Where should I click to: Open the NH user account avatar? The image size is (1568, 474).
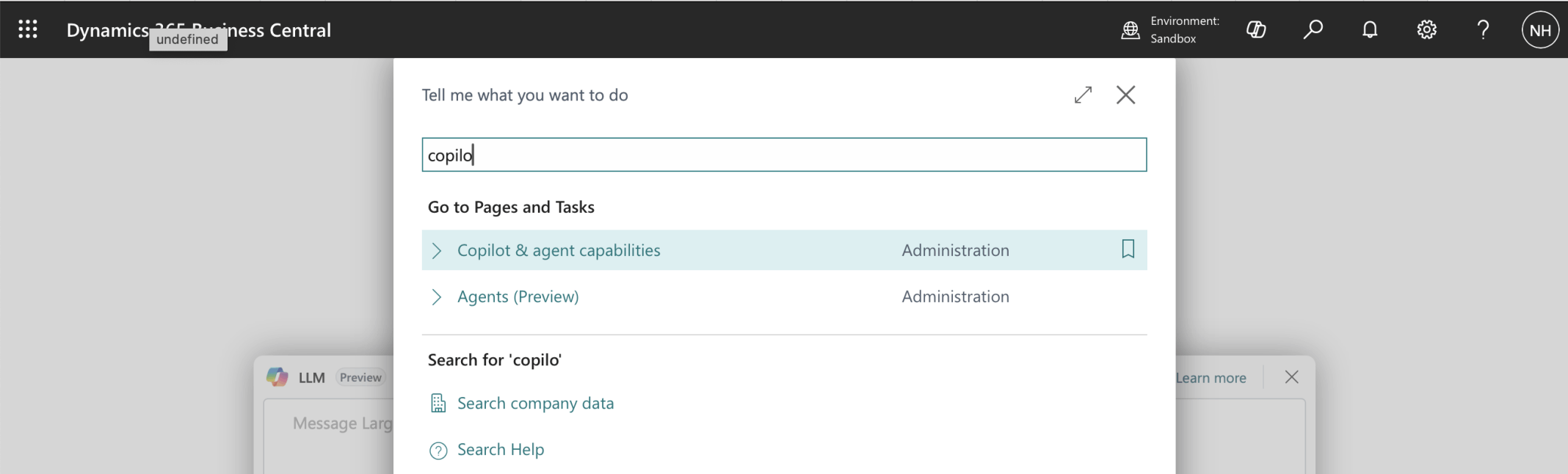(x=1540, y=30)
